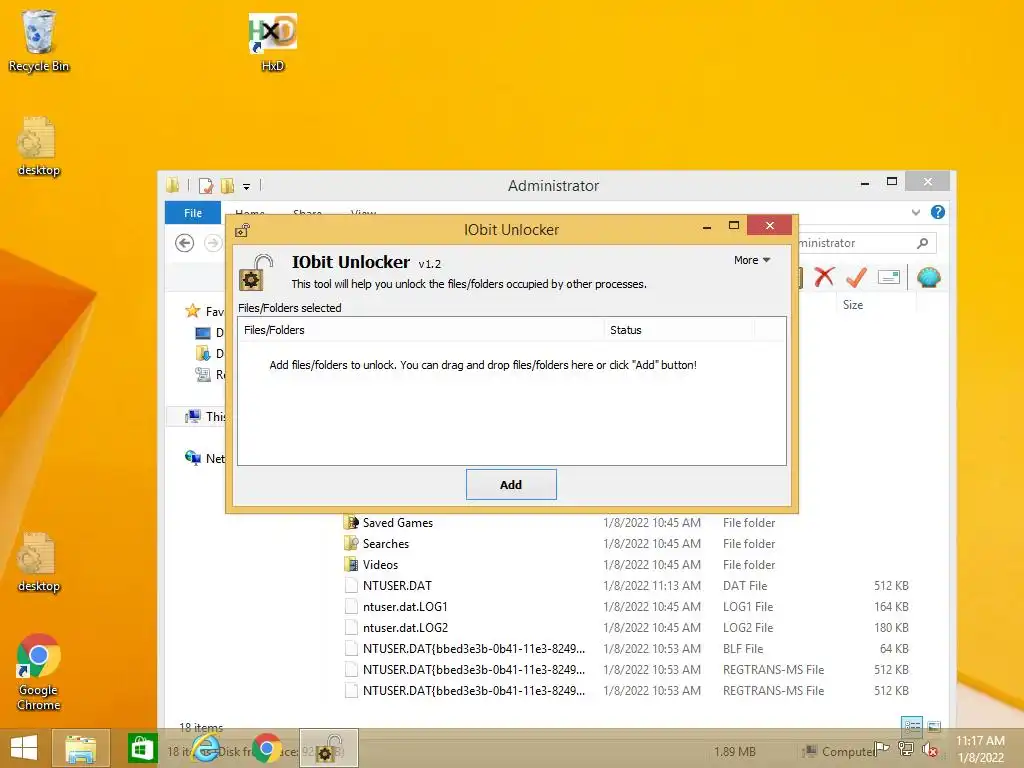
Task: Switch Explorer to large icons view button
Action: 935,726
